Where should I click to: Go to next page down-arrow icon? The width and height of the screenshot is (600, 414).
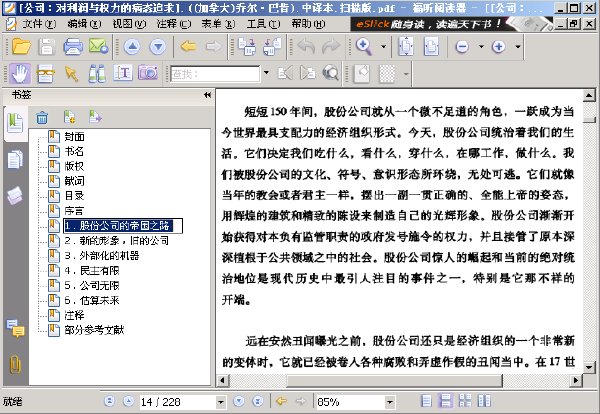coord(158,47)
